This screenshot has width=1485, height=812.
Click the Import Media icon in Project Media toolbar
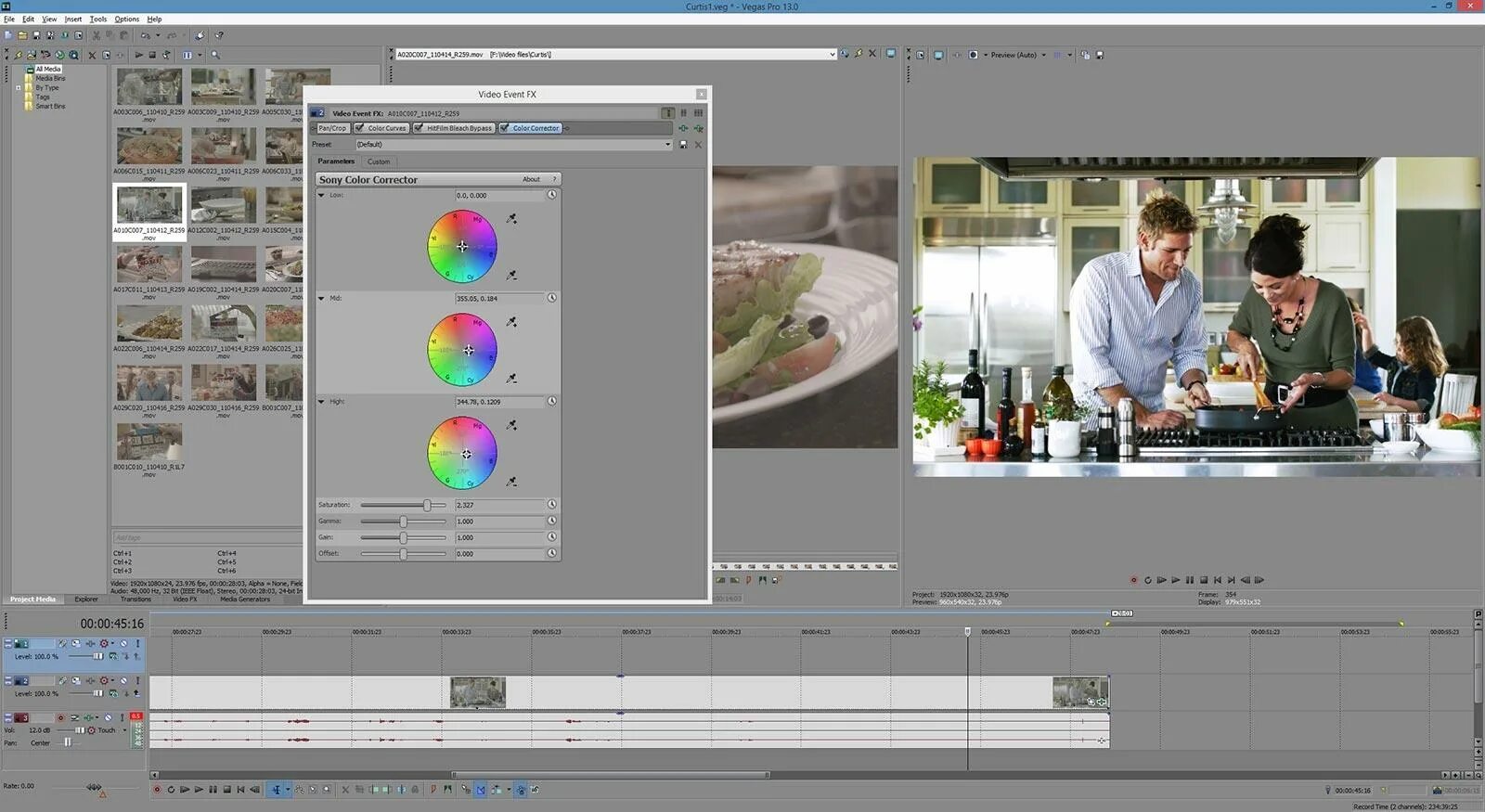32,55
